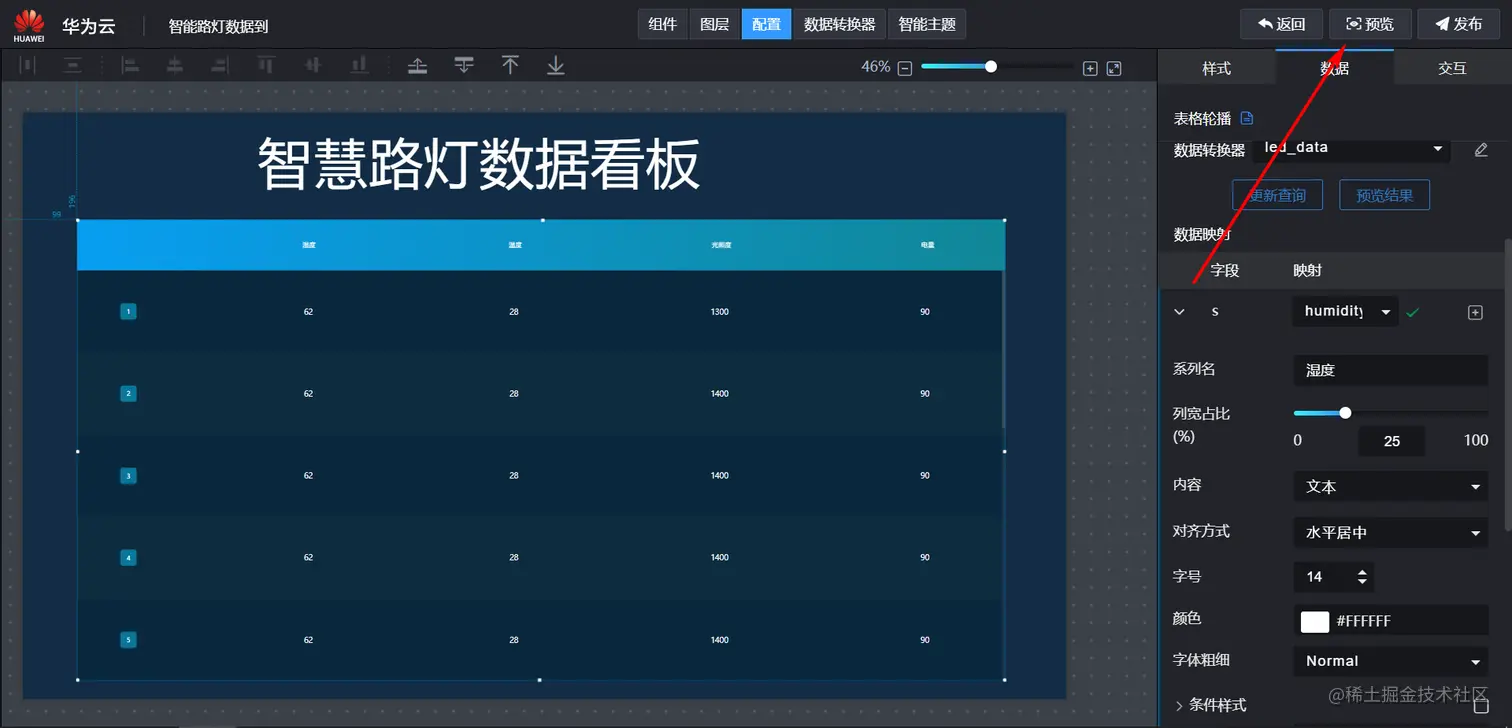The width and height of the screenshot is (1512, 728).
Task: Click the move layer down icon
Action: 464,66
